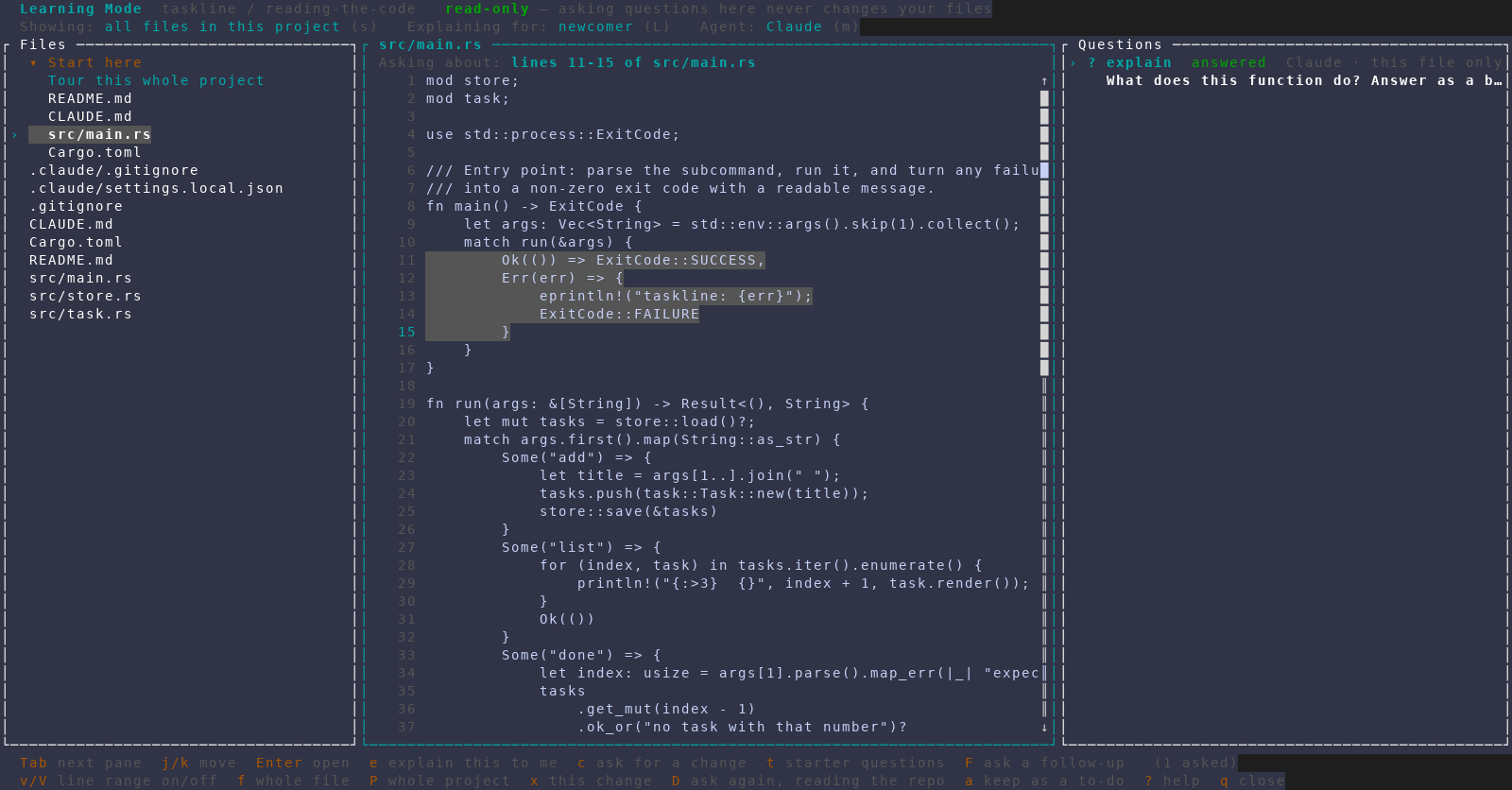Click line number 15 in gutter
Viewport: 1512px width, 790px height.
point(406,333)
